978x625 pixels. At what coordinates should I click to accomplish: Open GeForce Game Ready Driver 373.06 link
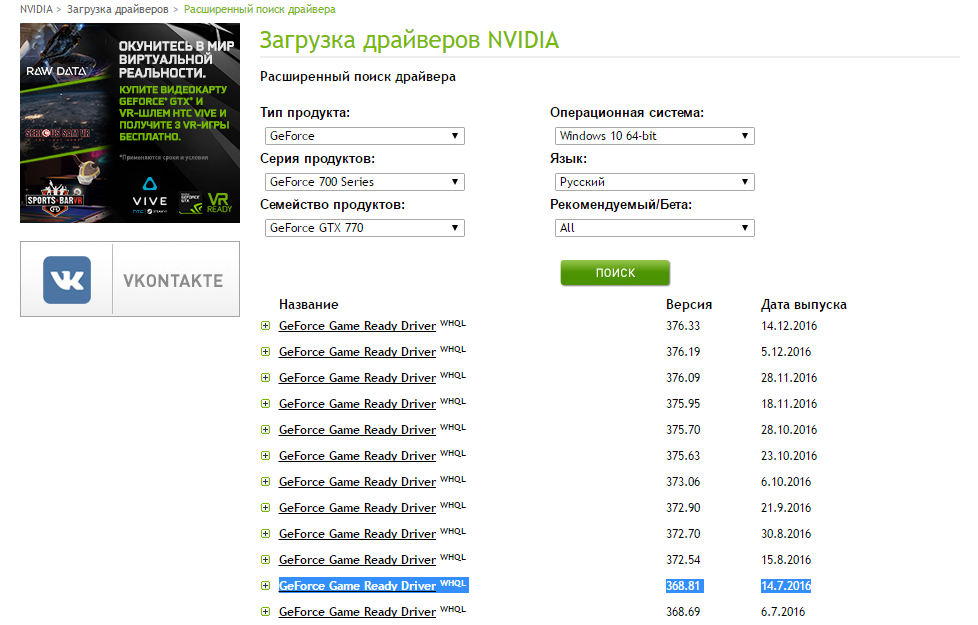click(357, 482)
